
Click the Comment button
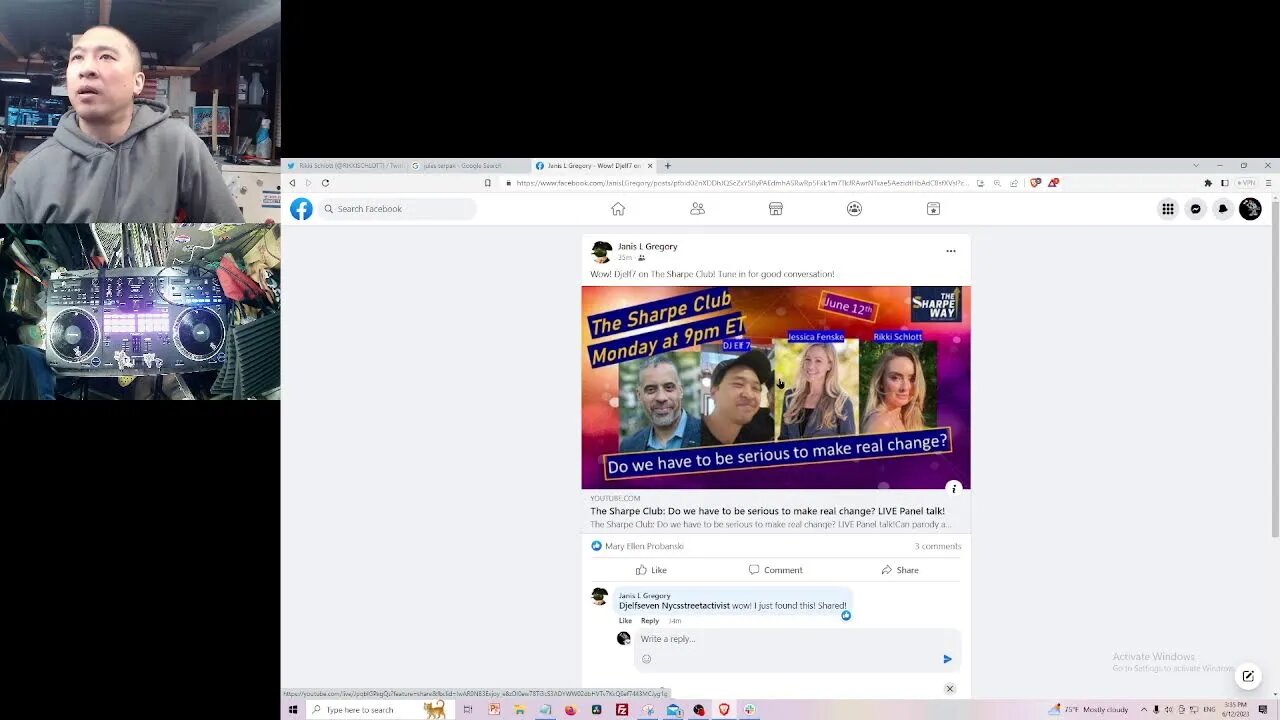[775, 570]
